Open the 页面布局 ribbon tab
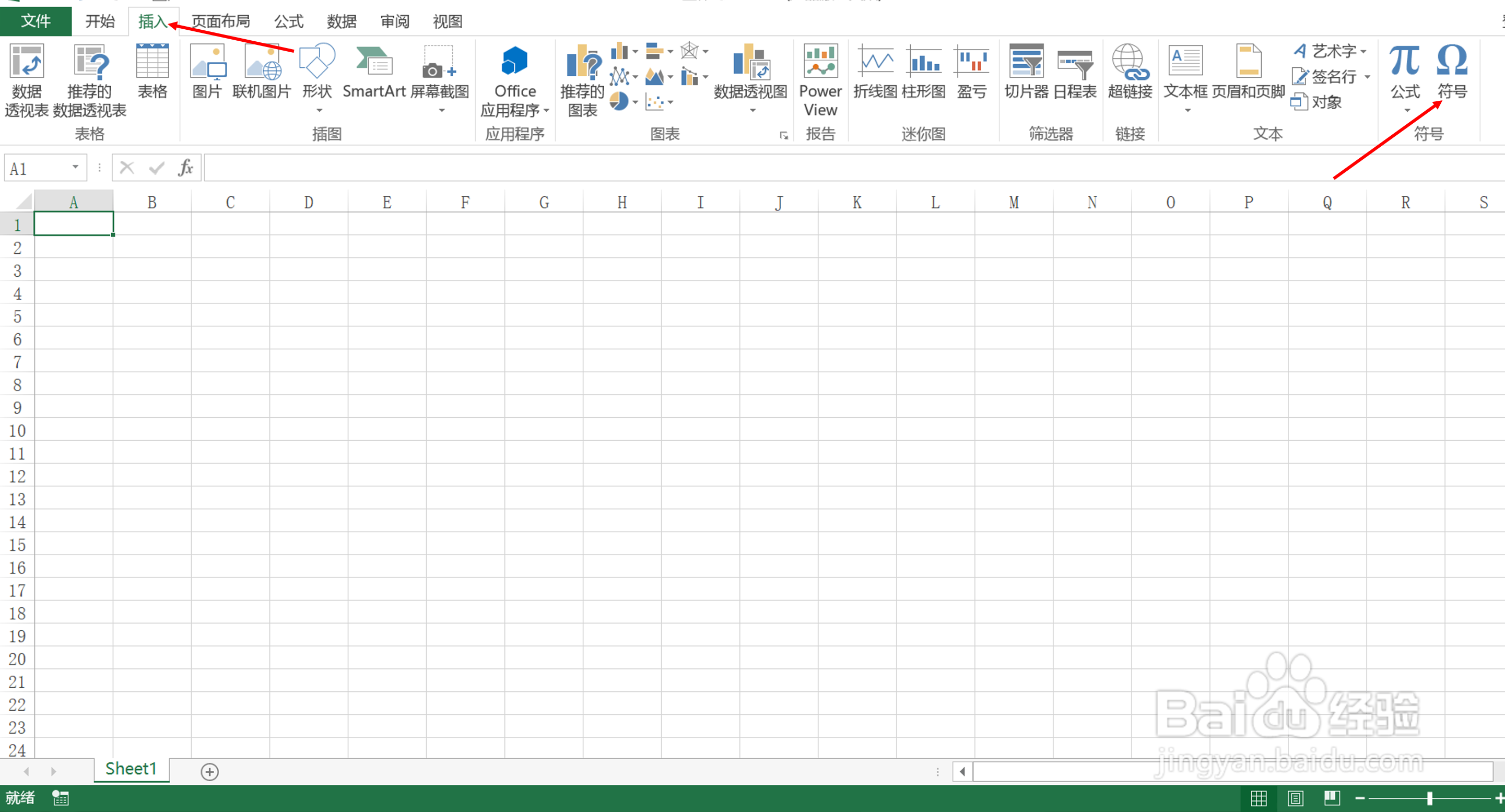Screen dimensions: 1505x812 (x=221, y=21)
